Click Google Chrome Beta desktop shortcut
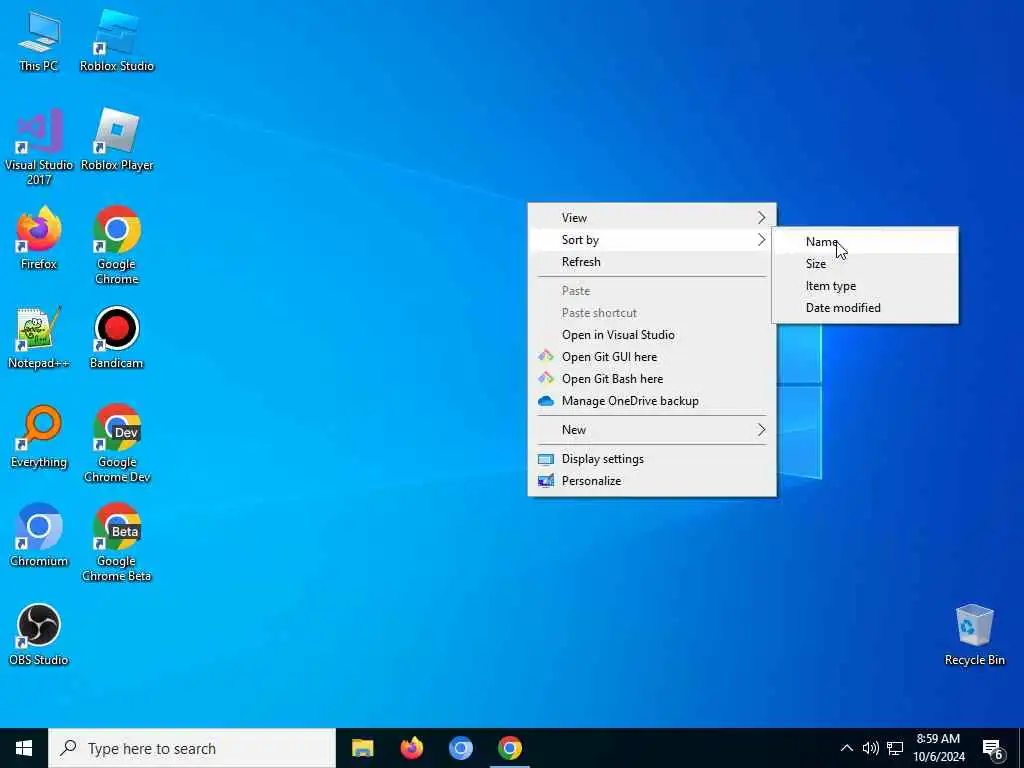The image size is (1024, 768). [x=117, y=543]
